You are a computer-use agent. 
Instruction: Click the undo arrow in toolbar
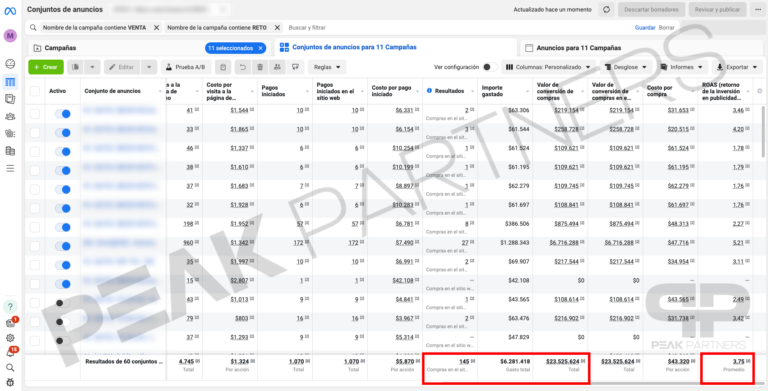click(x=242, y=67)
